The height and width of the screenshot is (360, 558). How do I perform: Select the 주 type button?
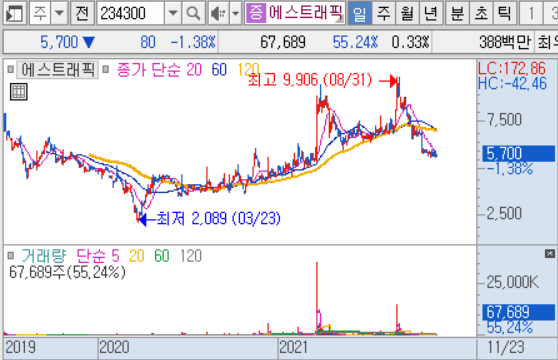click(40, 14)
